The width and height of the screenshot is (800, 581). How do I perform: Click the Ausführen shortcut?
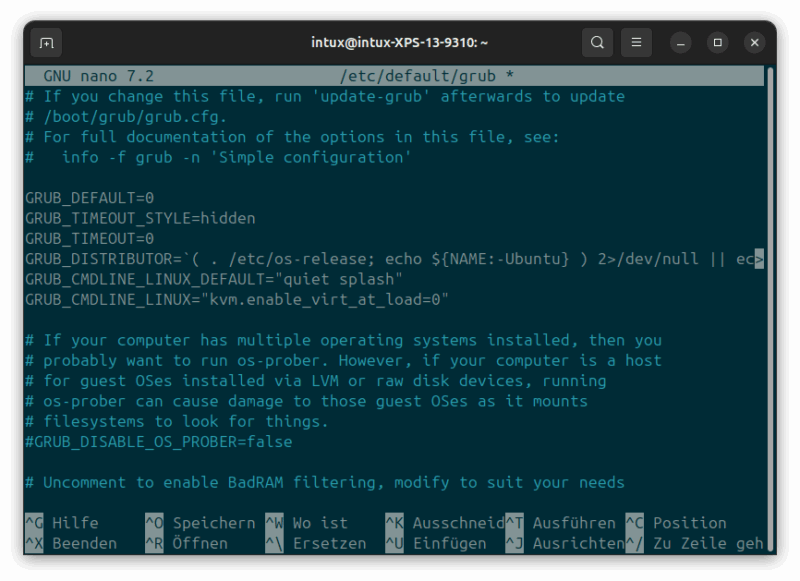(x=575, y=522)
